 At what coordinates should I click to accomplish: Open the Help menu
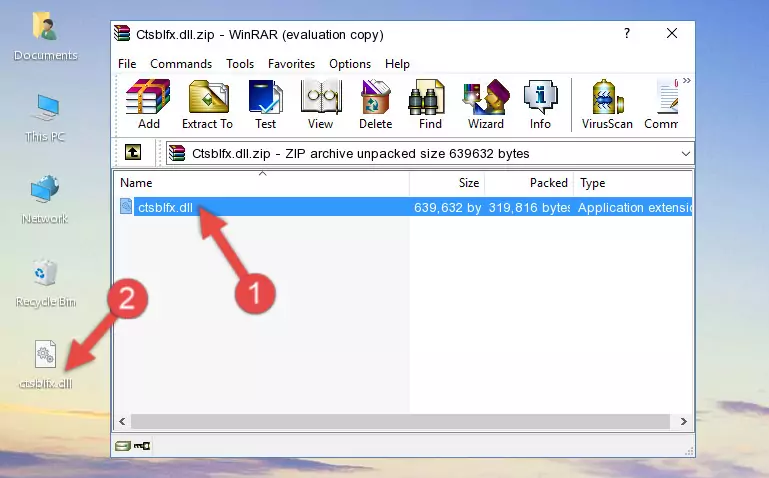click(x=397, y=64)
